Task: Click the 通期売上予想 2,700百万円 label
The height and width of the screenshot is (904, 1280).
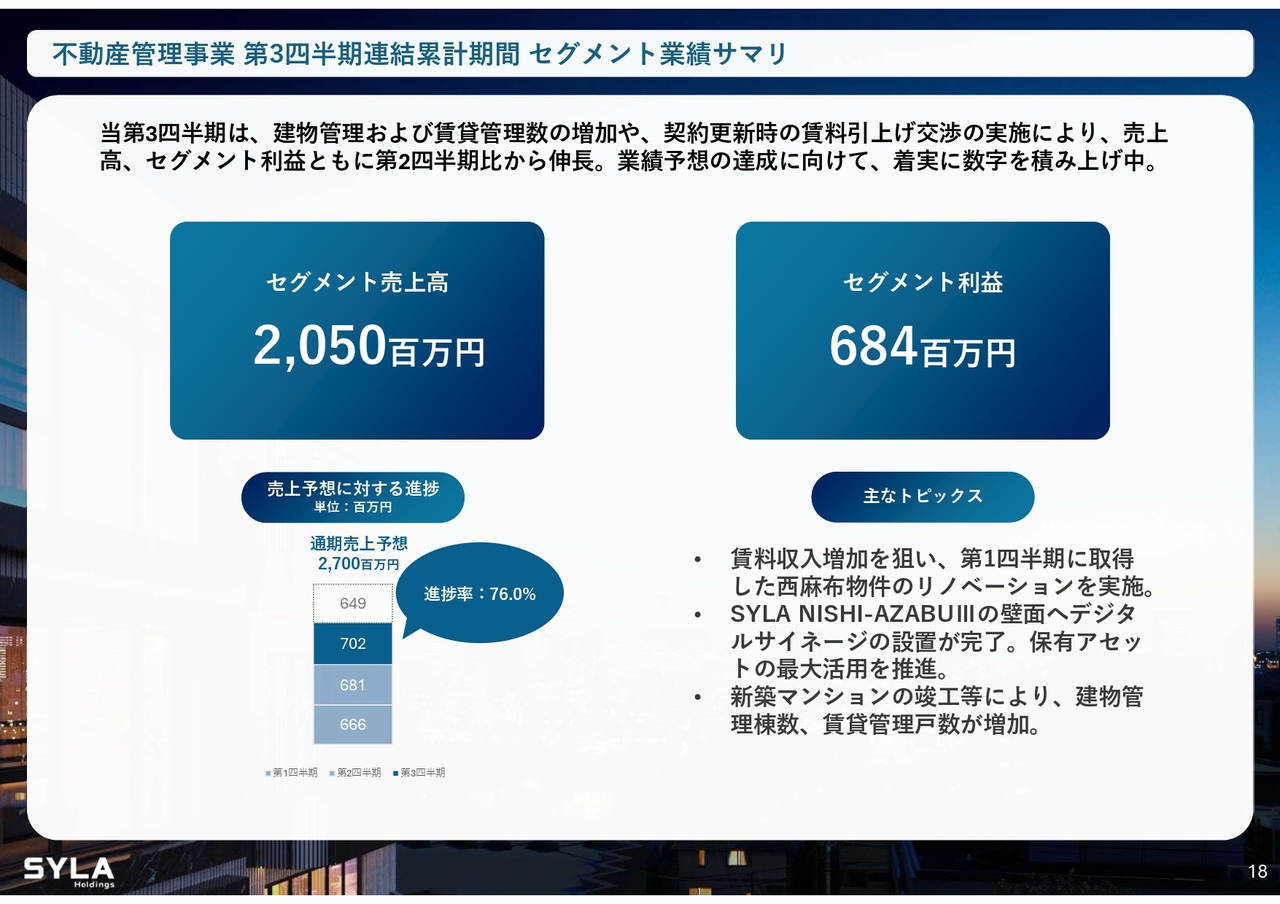Action: point(358,554)
